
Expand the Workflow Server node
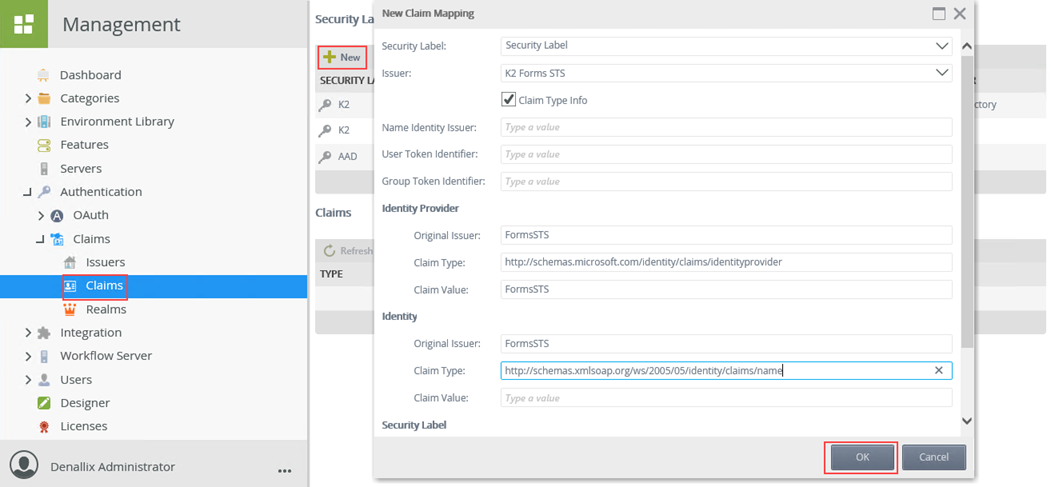(27, 356)
